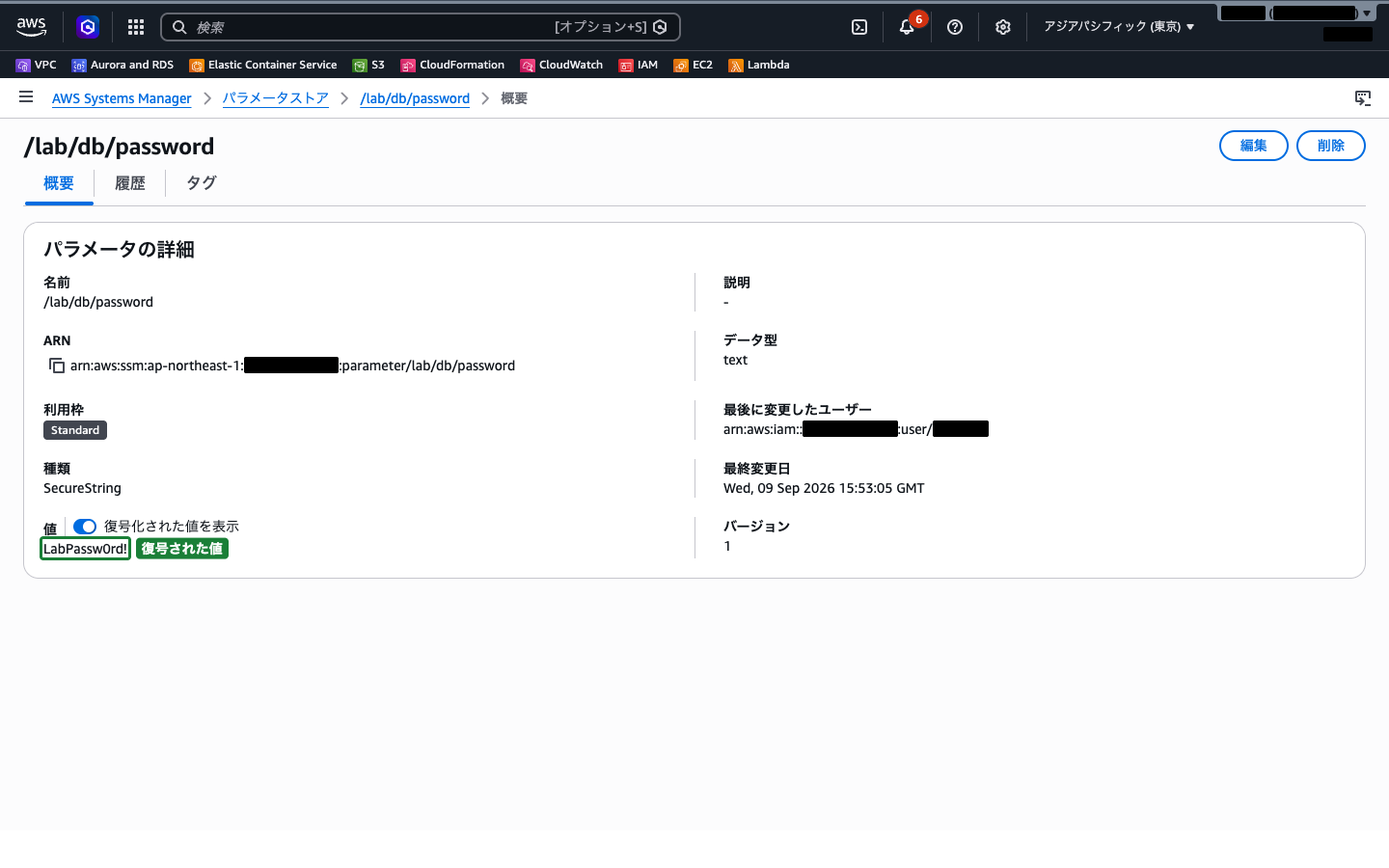The image size is (1389, 868).
Task: Click /lab/db/password breadcrumb link
Action: pos(415,98)
